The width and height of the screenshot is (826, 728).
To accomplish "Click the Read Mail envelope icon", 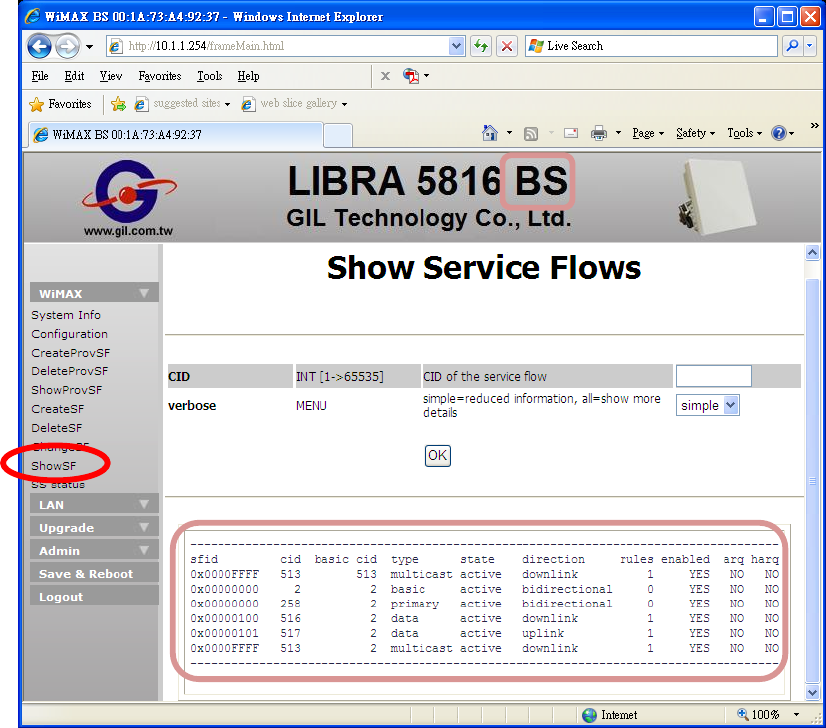I will pos(571,133).
